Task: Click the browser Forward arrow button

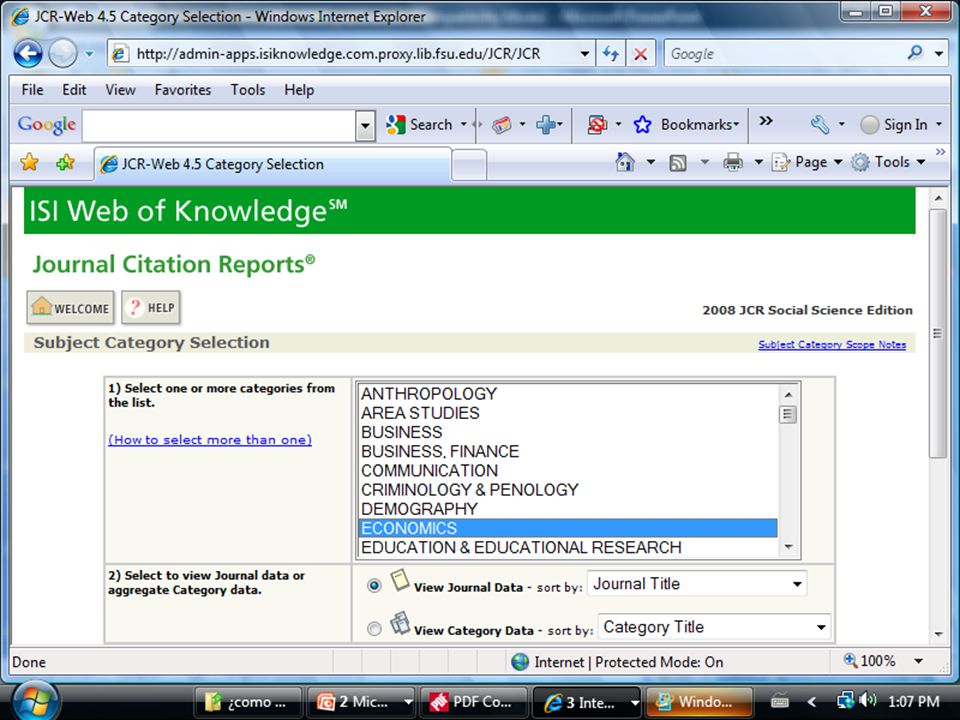Action: coord(62,54)
